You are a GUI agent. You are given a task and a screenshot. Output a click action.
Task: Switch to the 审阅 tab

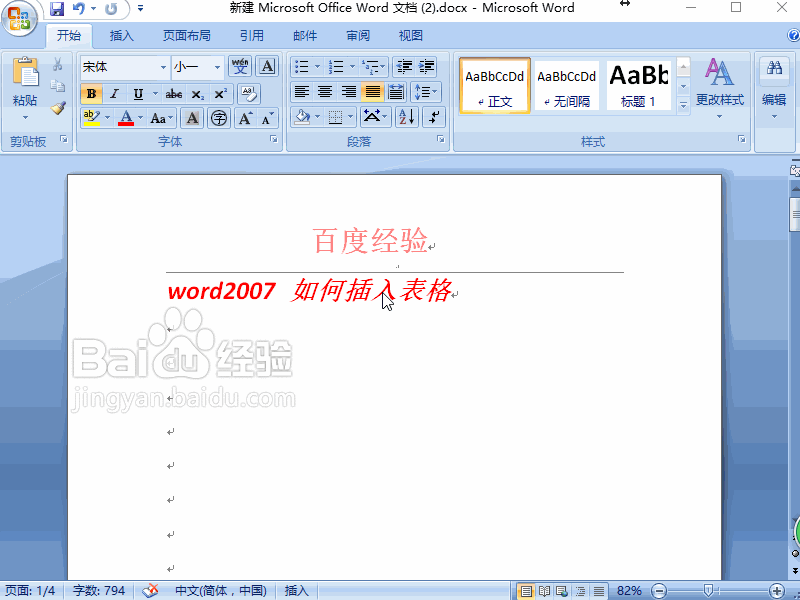(358, 36)
